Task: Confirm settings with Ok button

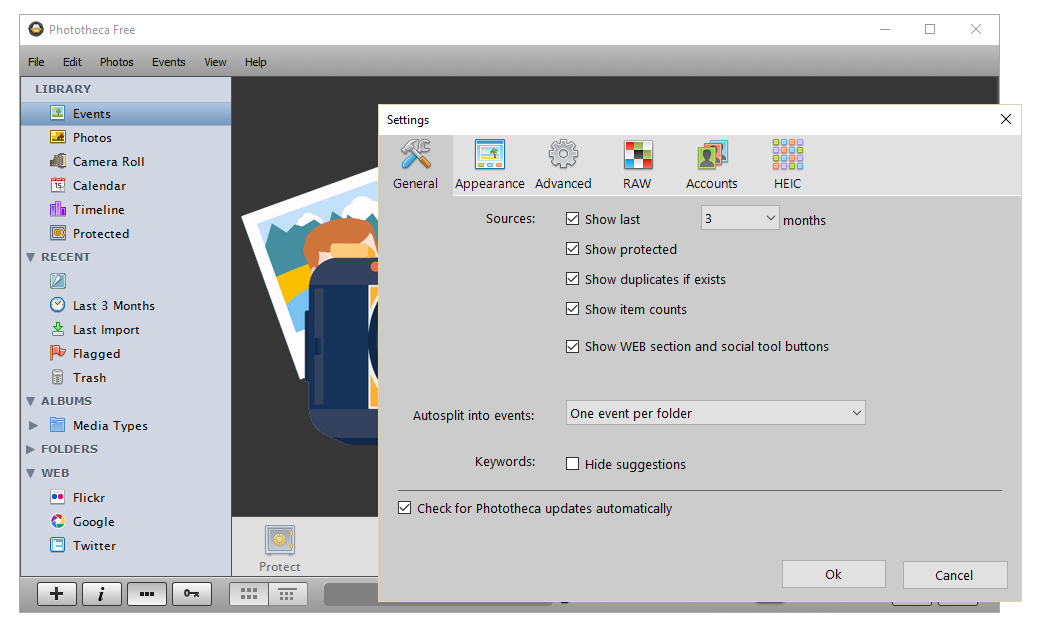Action: 833,575
